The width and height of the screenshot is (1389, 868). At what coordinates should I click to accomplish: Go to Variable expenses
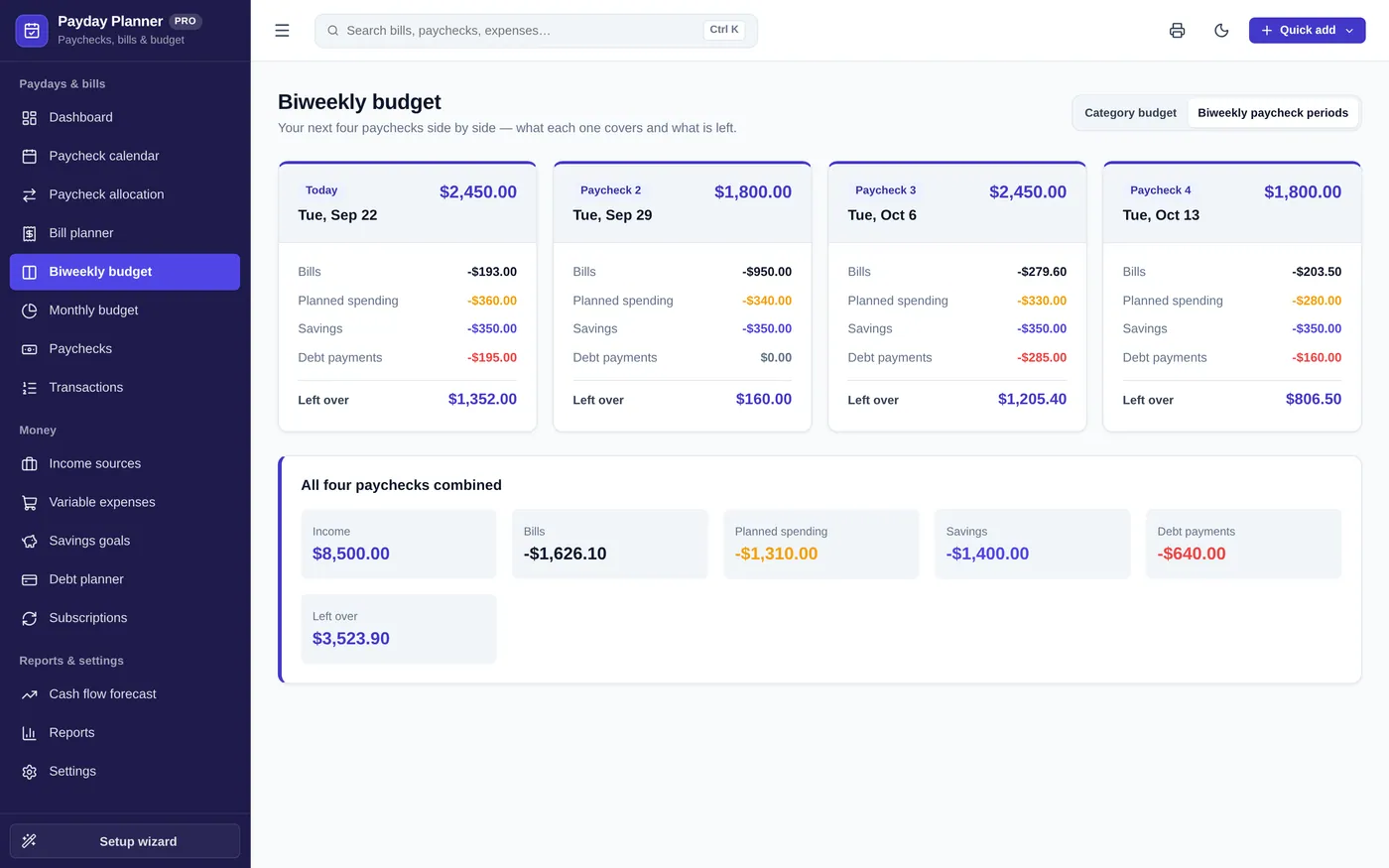point(125,502)
